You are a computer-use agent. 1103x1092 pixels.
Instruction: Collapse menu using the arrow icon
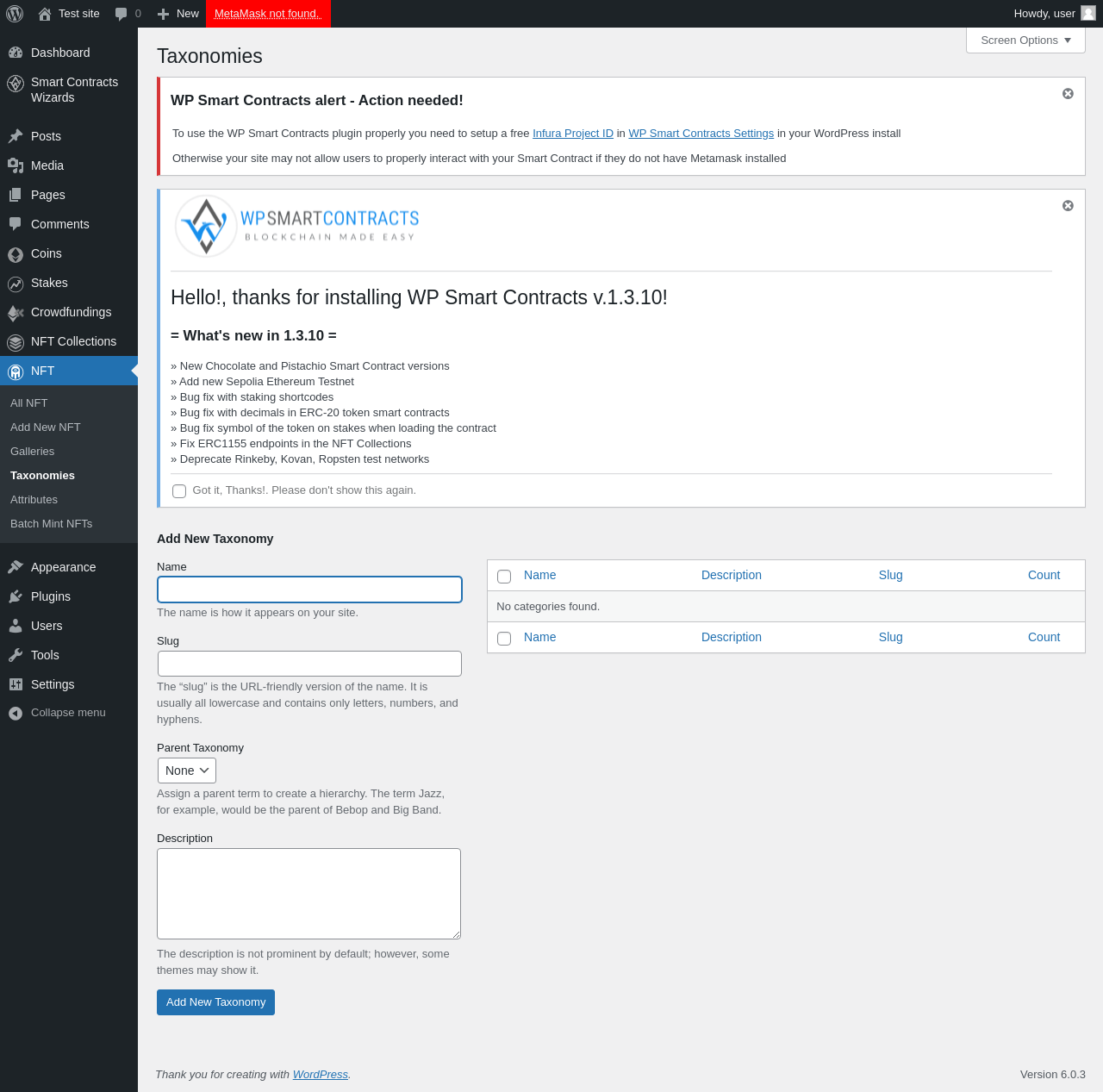coord(16,713)
